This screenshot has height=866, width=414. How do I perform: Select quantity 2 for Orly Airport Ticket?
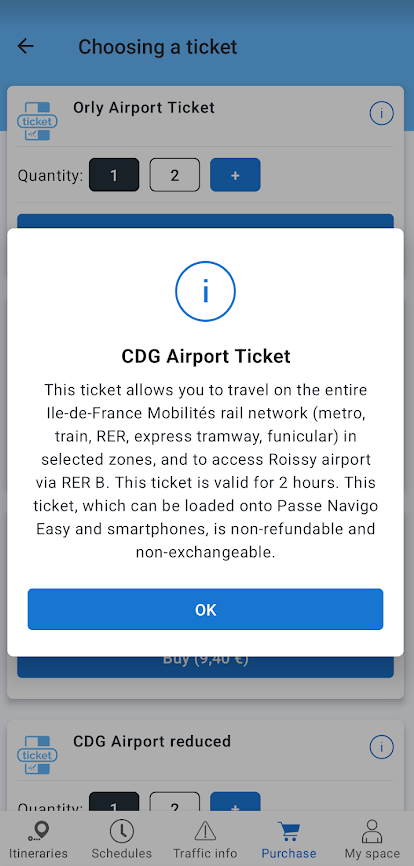(x=174, y=175)
